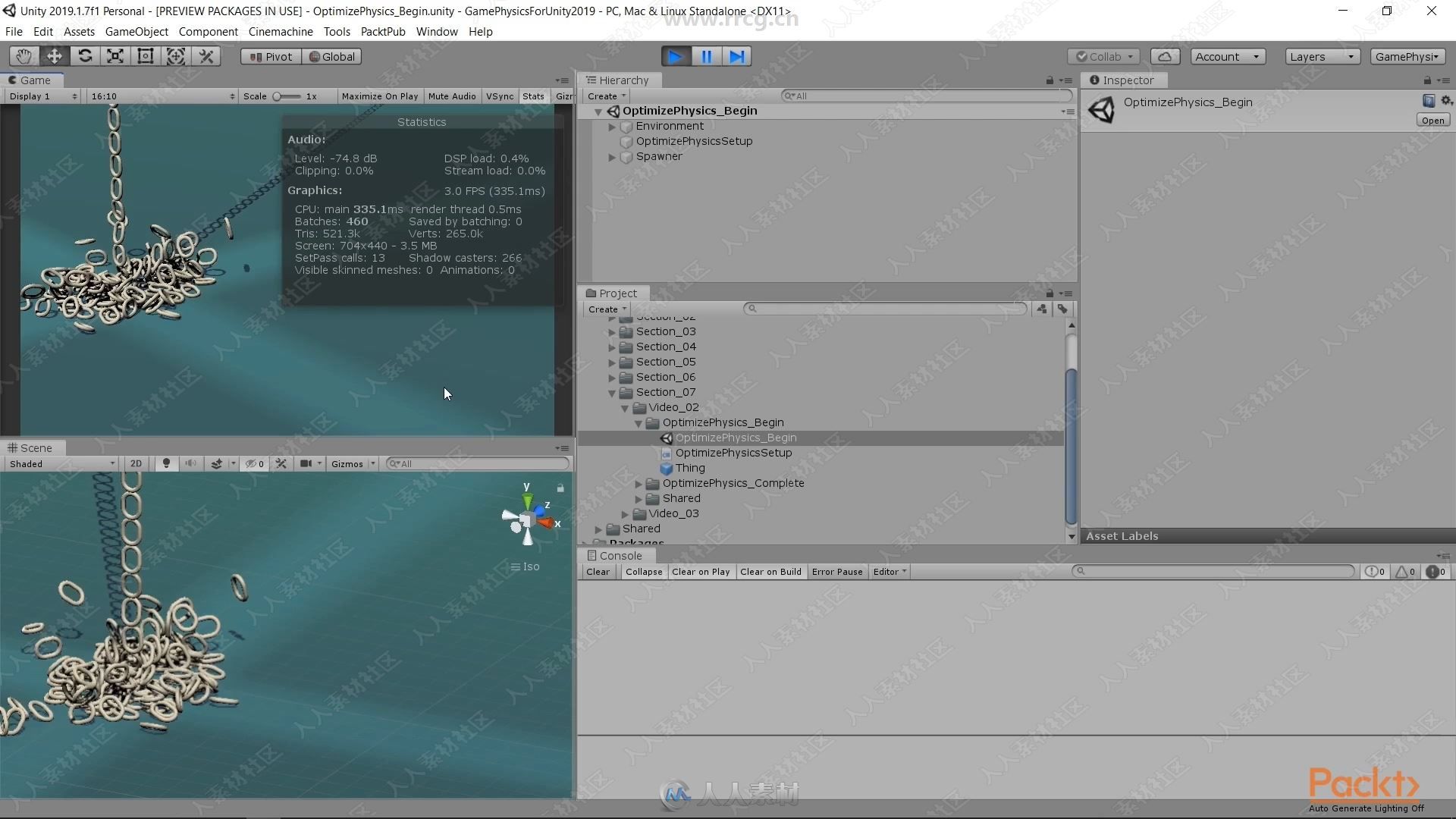Open the Cinemachine menu

click(x=281, y=32)
